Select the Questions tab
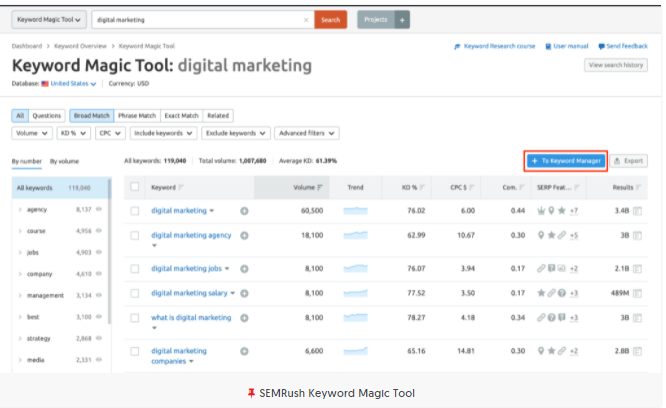 [x=47, y=115]
